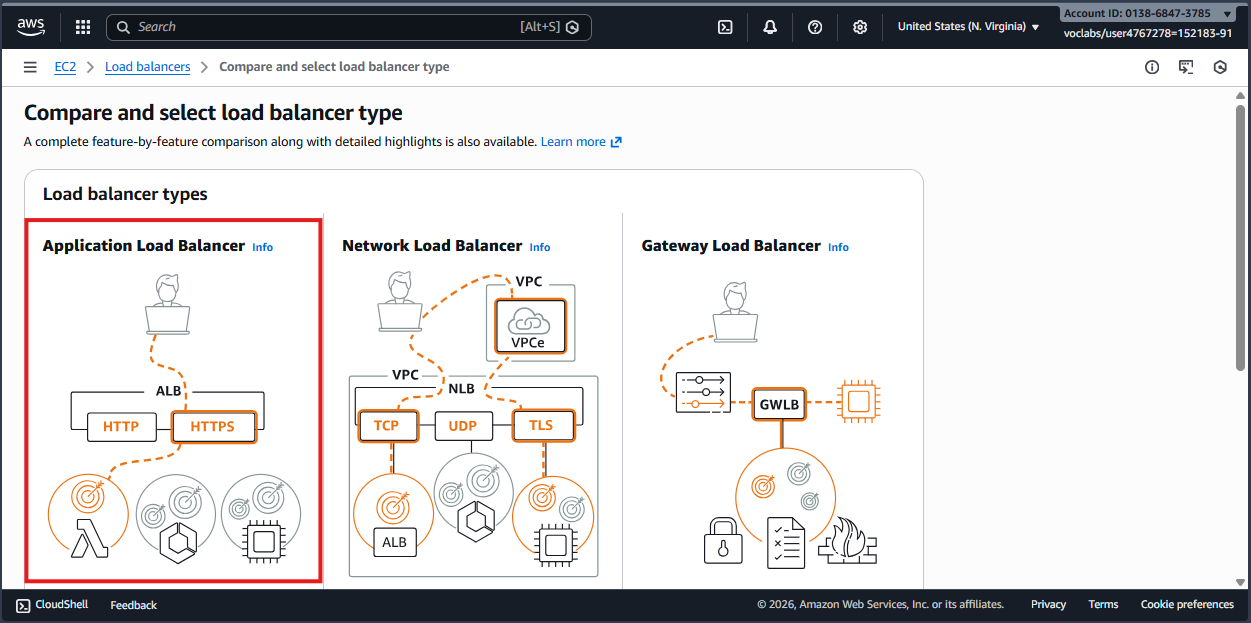Go to Load balancers breadcrumb link
The height and width of the screenshot is (623, 1251).
click(x=147, y=67)
